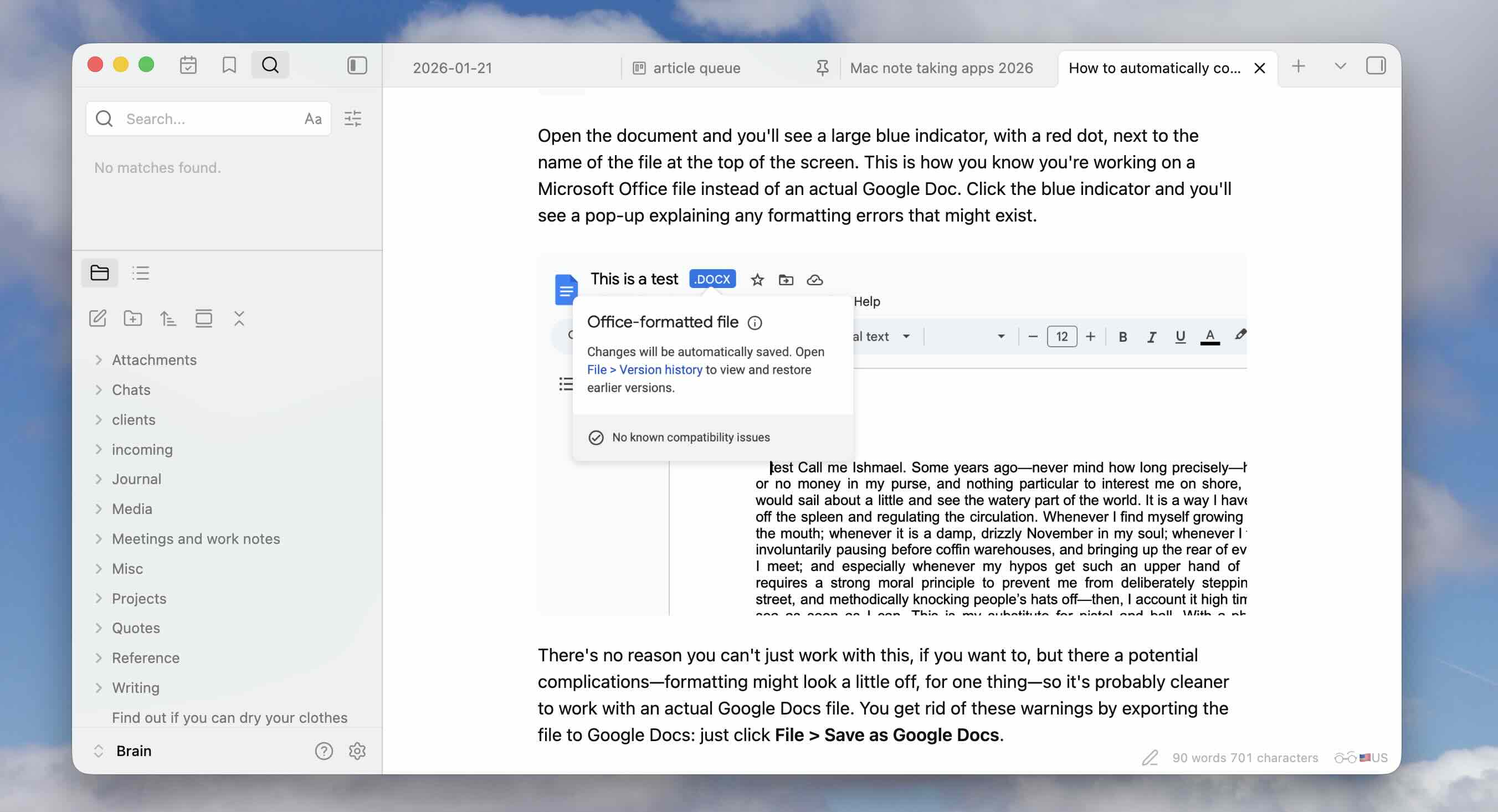Change sort order of file list
Viewport: 1498px width, 812px height.
[x=168, y=318]
